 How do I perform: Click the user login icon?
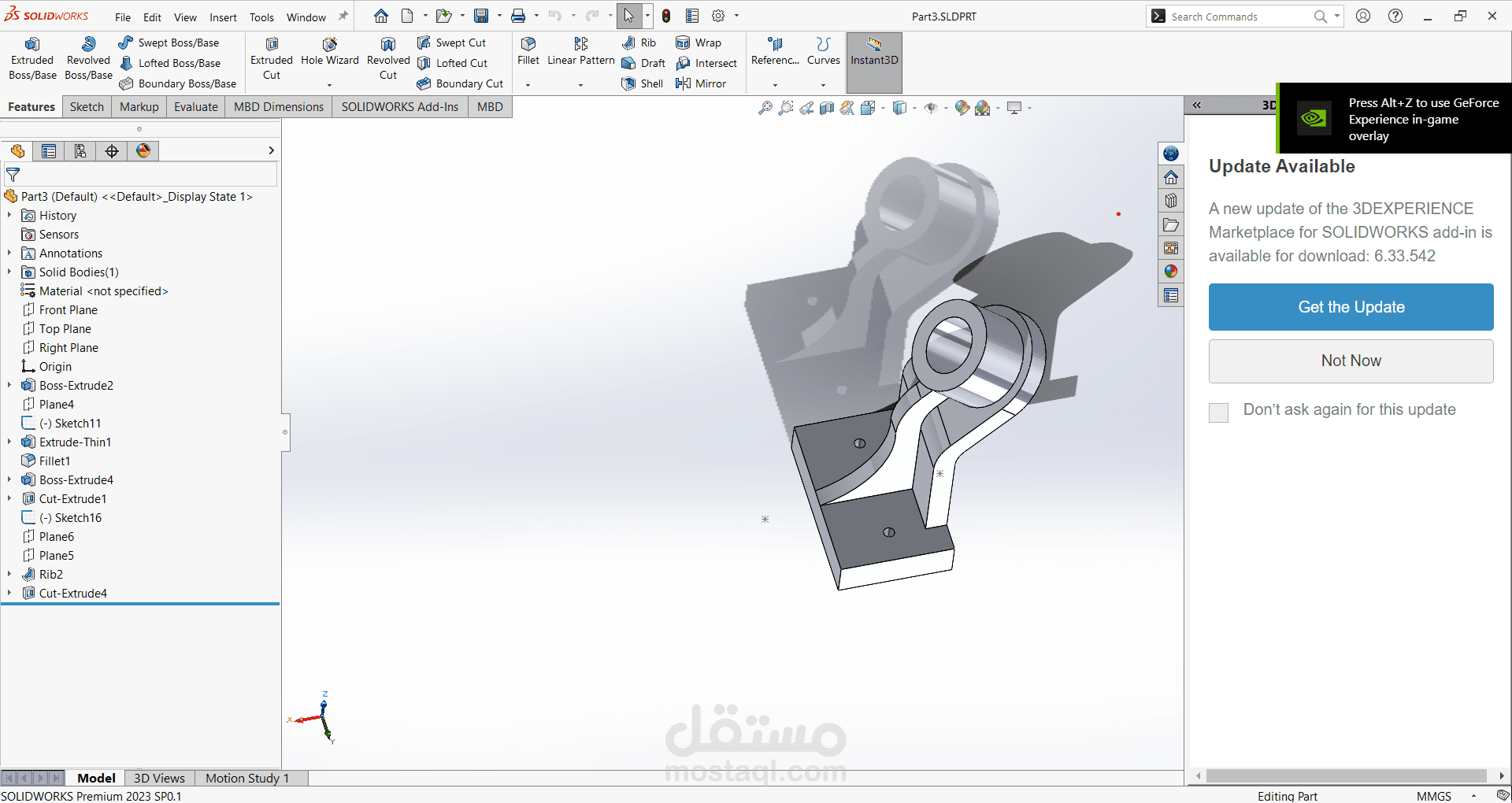pyautogui.click(x=1363, y=16)
